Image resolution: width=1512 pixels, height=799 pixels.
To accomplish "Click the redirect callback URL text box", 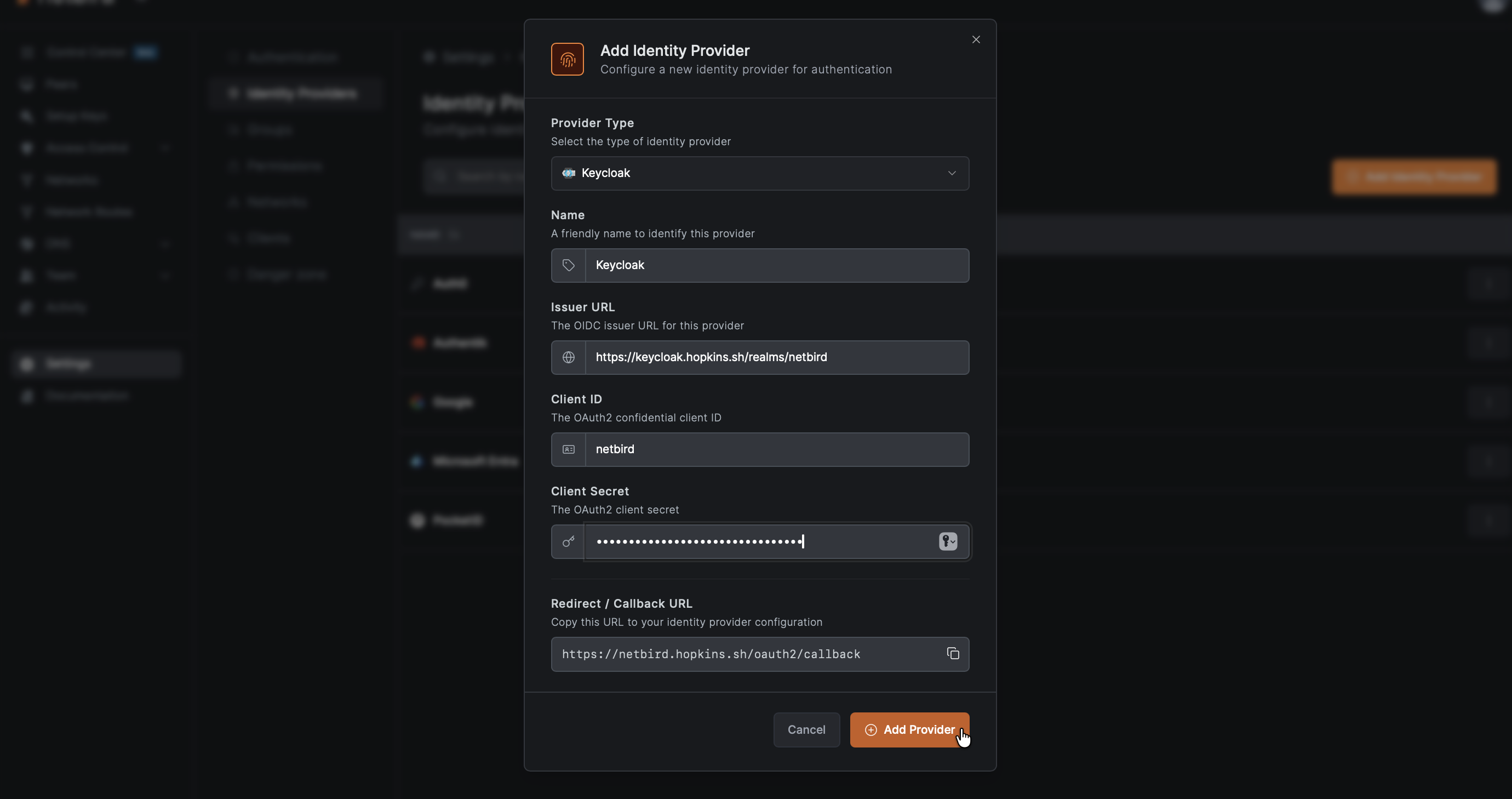I will click(x=746, y=654).
